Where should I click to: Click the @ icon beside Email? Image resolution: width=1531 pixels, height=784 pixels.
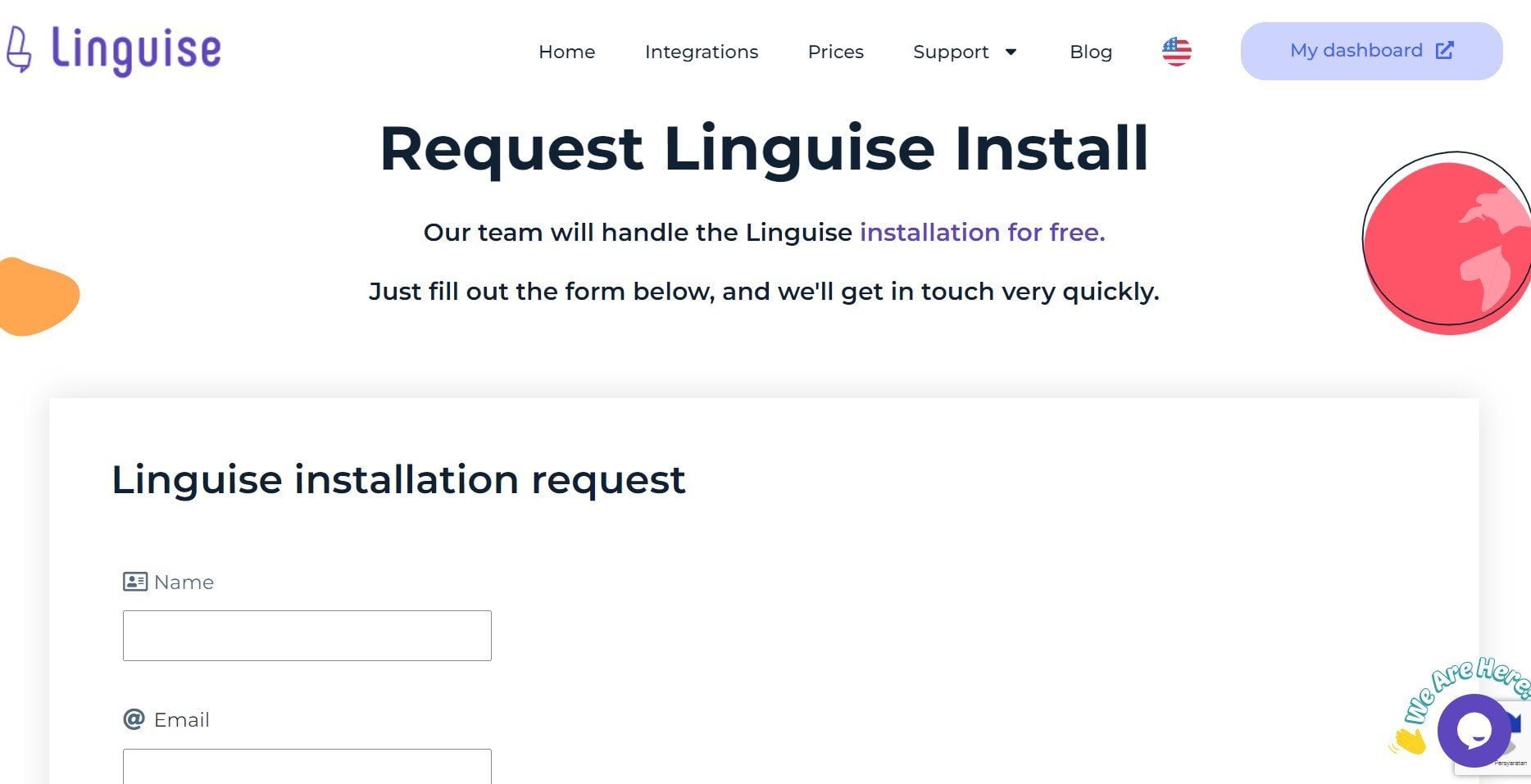point(134,719)
